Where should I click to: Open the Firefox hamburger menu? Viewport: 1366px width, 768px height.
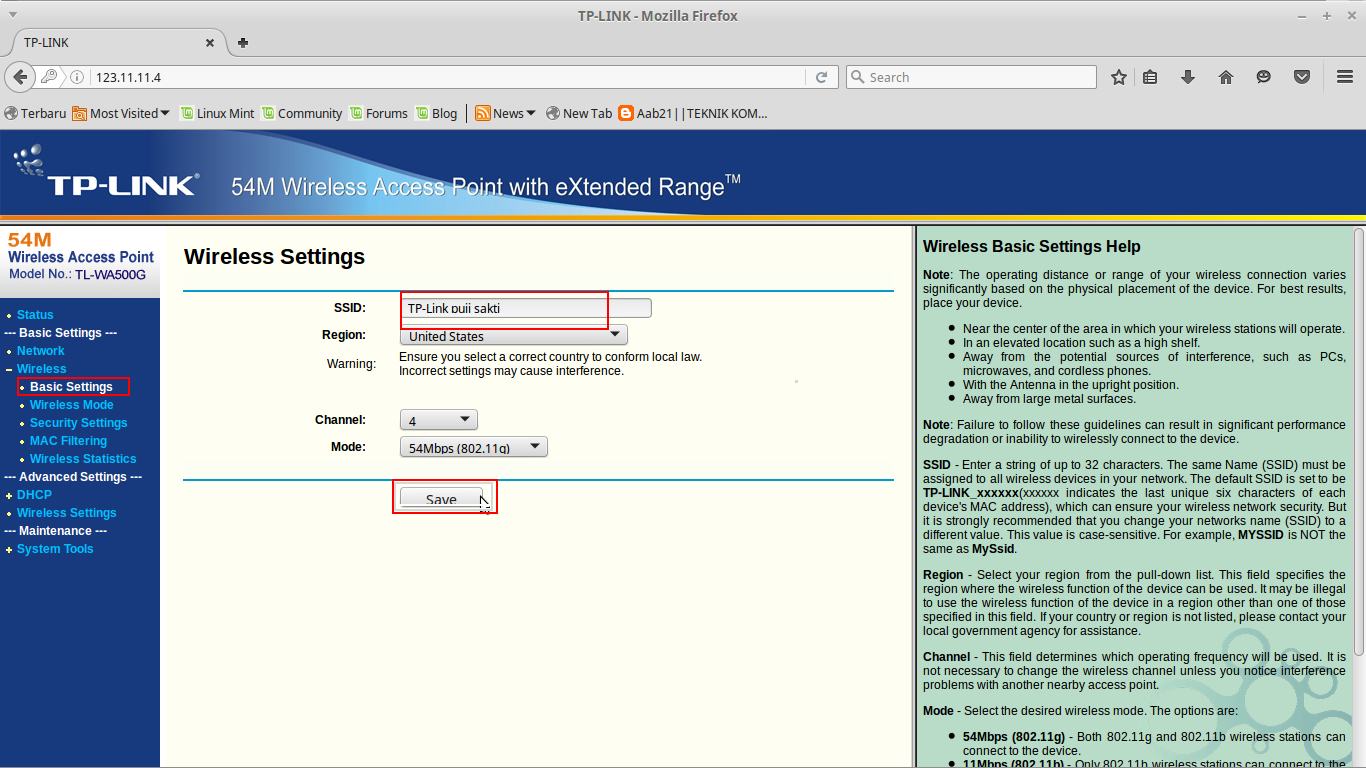1345,77
